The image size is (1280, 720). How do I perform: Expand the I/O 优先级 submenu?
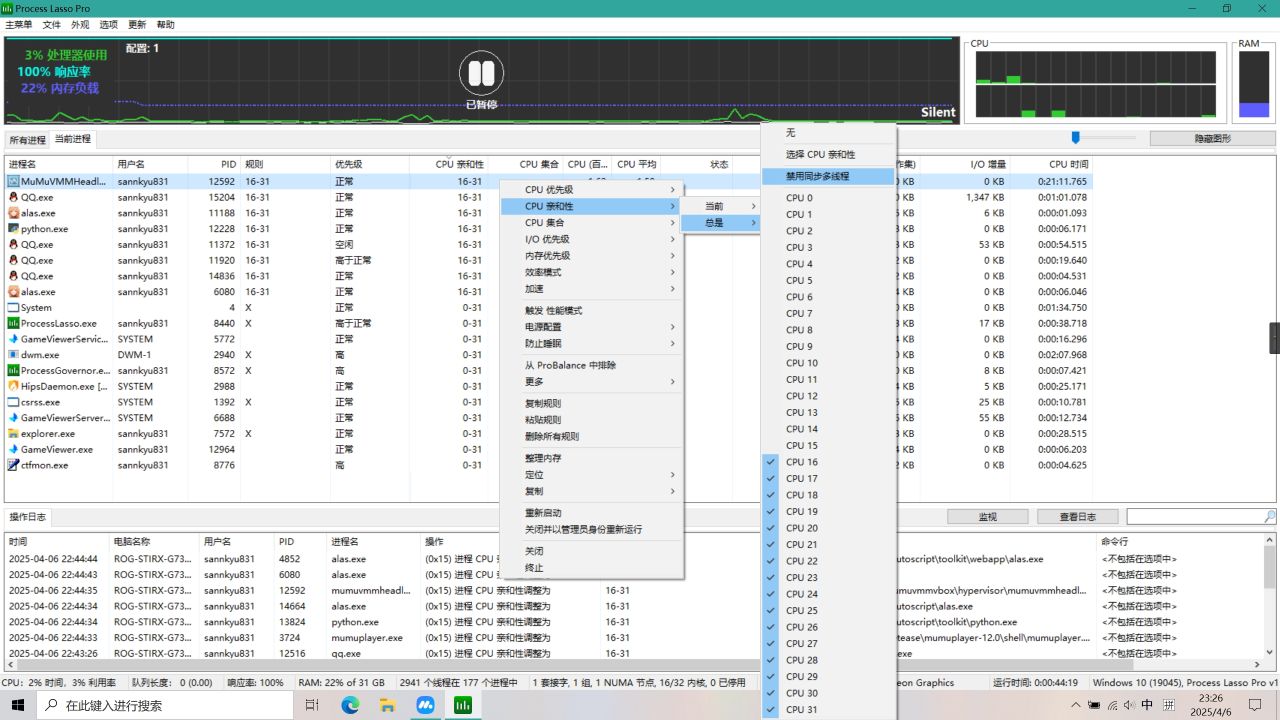pyautogui.click(x=591, y=239)
